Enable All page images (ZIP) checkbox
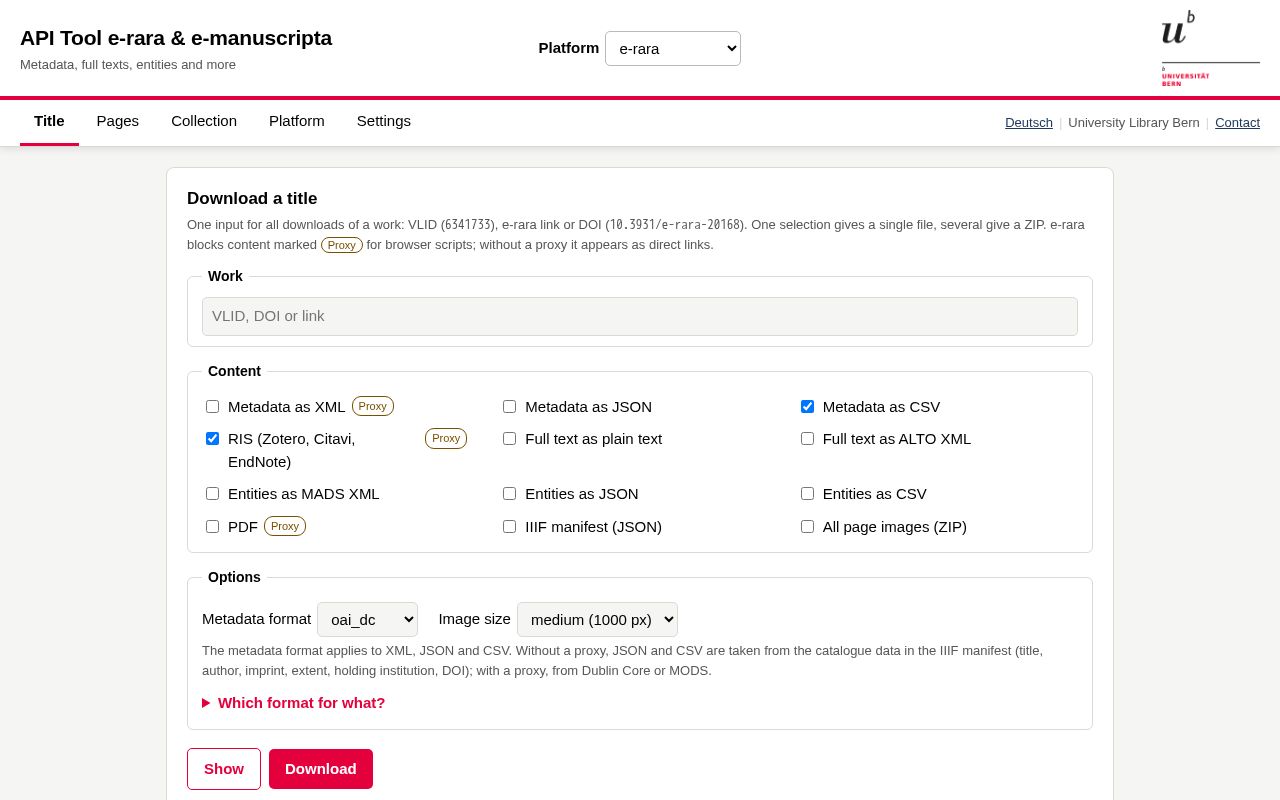Viewport: 1280px width, 800px height. pos(808,527)
